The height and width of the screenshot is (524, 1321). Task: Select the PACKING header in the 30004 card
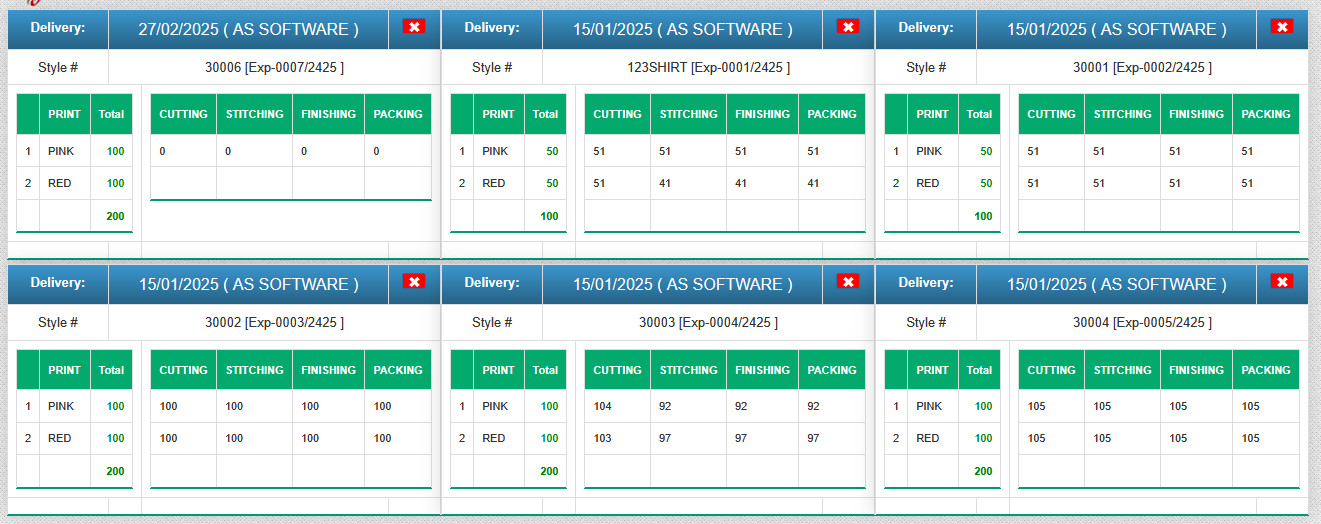(x=1265, y=370)
